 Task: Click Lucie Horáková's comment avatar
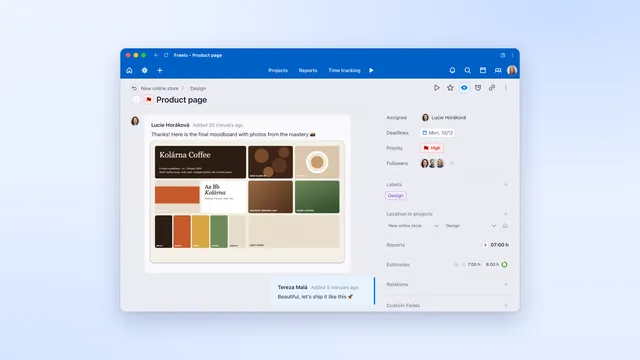pyautogui.click(x=135, y=121)
